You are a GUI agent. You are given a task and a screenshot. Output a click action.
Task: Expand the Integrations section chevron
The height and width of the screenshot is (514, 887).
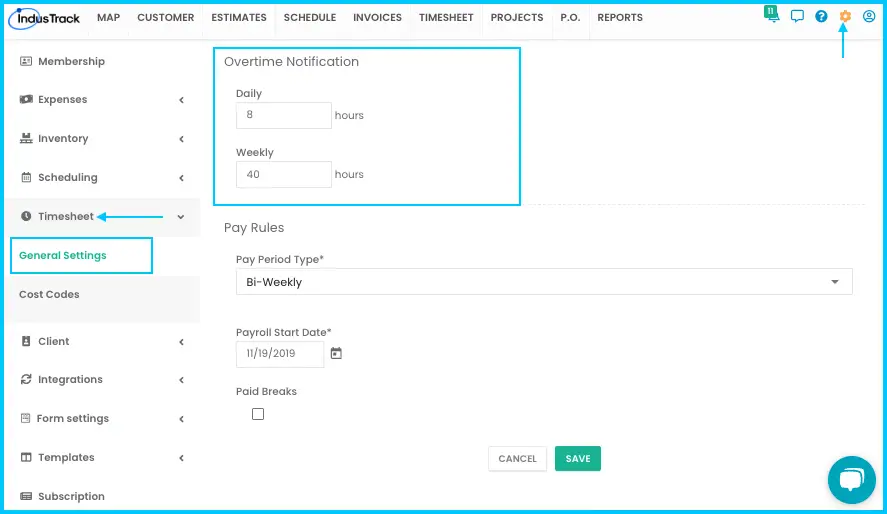coord(182,380)
